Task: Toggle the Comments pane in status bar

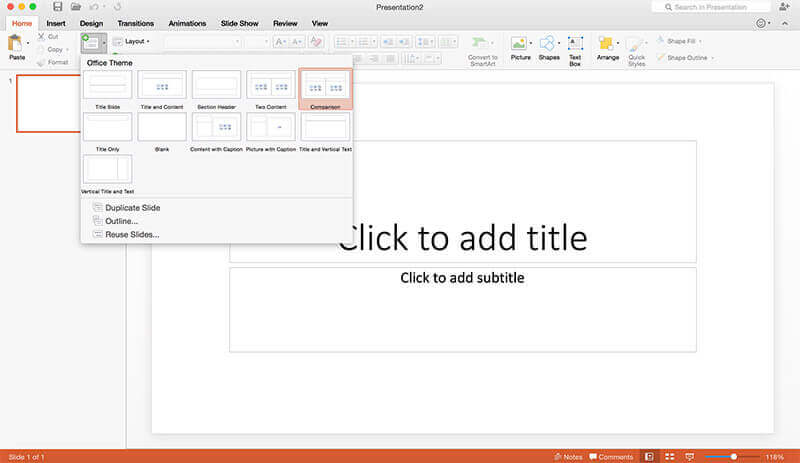Action: pyautogui.click(x=610, y=456)
